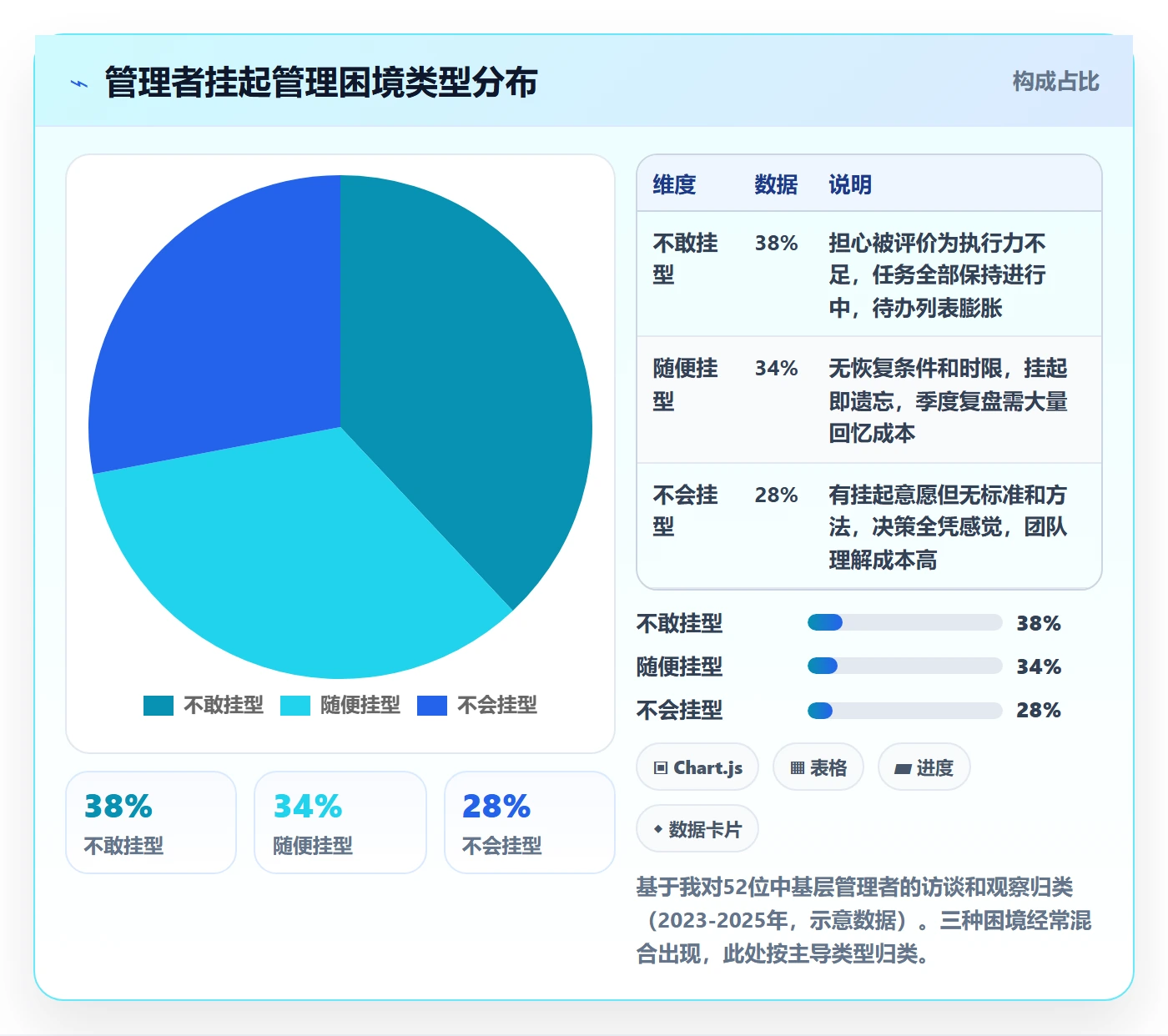
Task: Click the 说明 column header
Action: coord(850,184)
